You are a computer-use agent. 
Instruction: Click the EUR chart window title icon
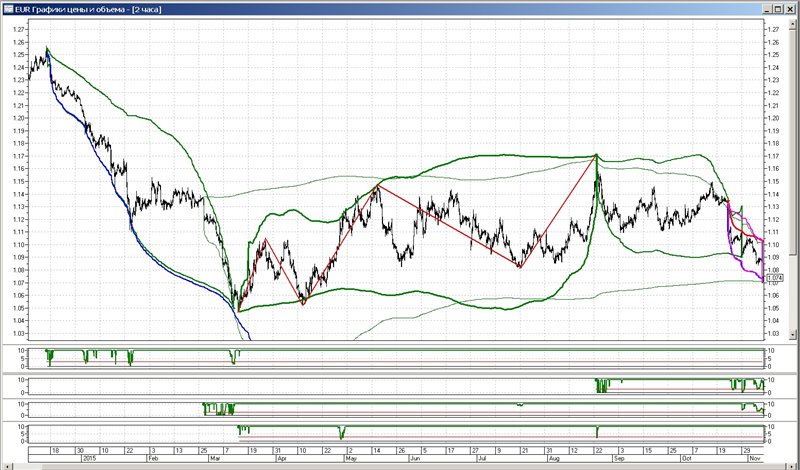[x=9, y=9]
